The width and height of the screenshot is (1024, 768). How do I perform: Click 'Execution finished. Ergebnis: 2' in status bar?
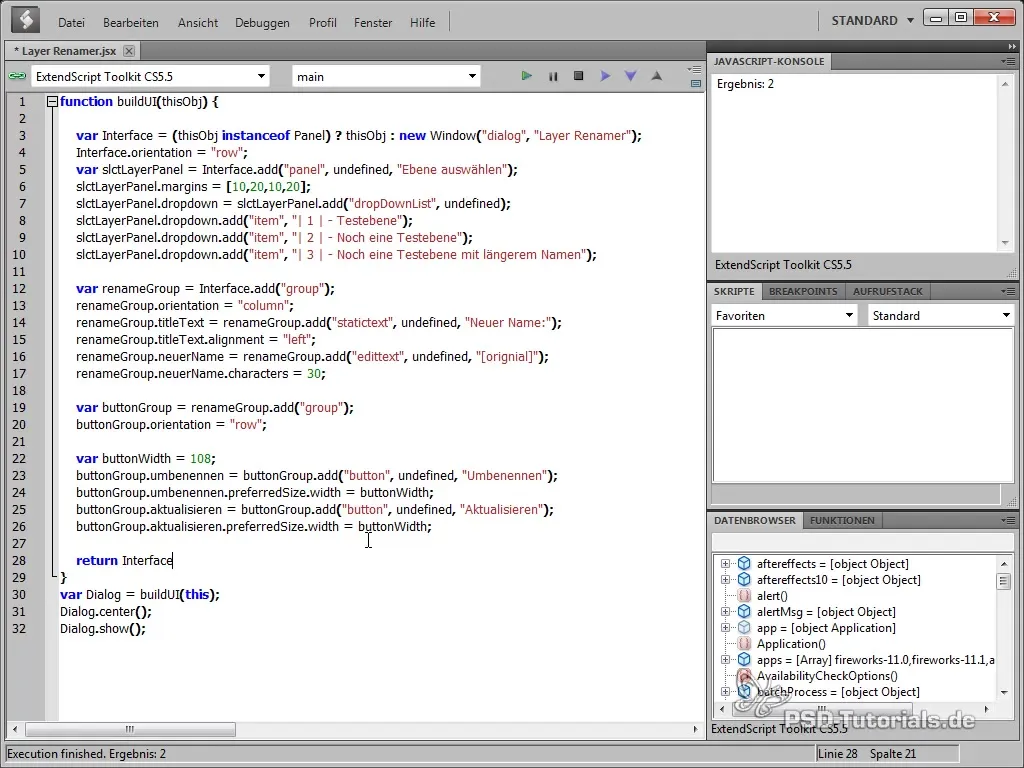click(x=86, y=754)
